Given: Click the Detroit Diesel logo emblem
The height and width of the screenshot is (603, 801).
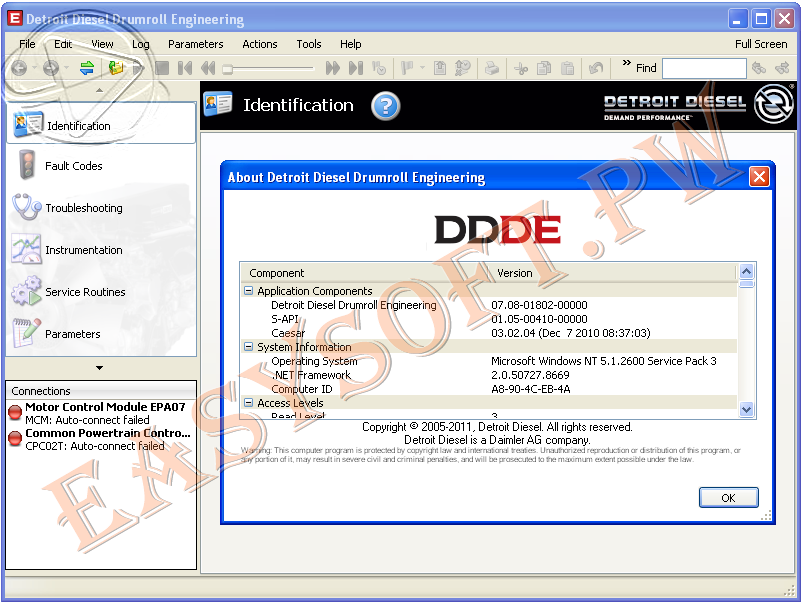Looking at the screenshot, I should click(x=774, y=104).
